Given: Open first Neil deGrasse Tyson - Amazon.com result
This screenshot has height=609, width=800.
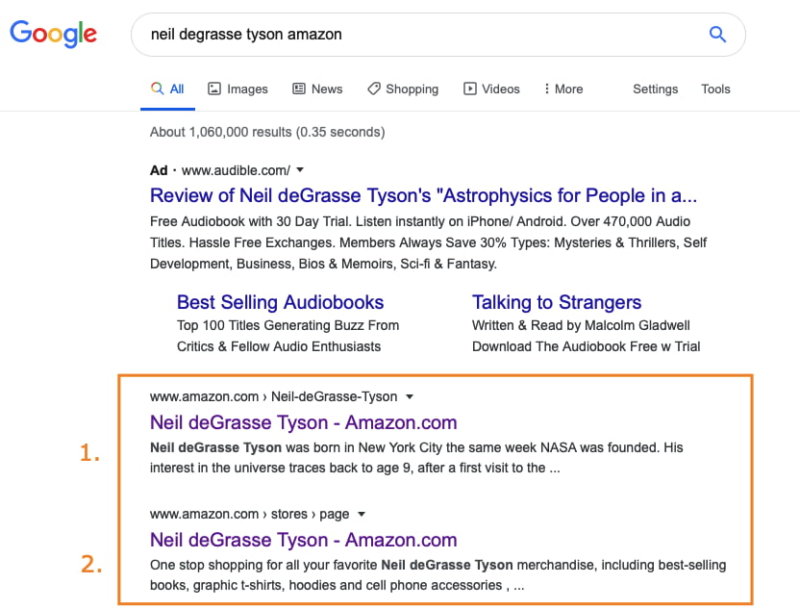Looking at the screenshot, I should click(x=303, y=422).
